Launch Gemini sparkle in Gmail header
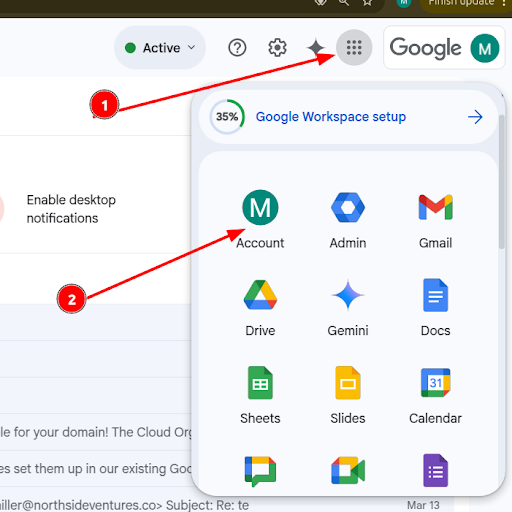This screenshot has width=512, height=512. [x=315, y=48]
